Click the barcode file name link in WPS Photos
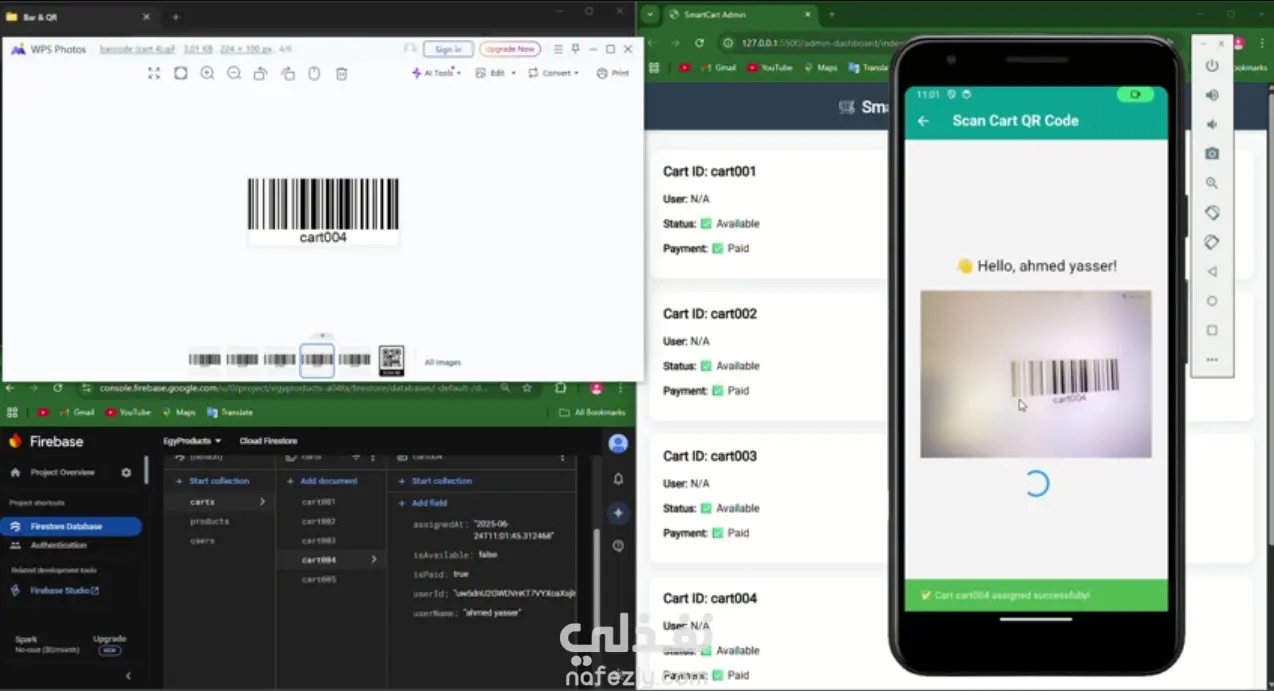 [136, 49]
